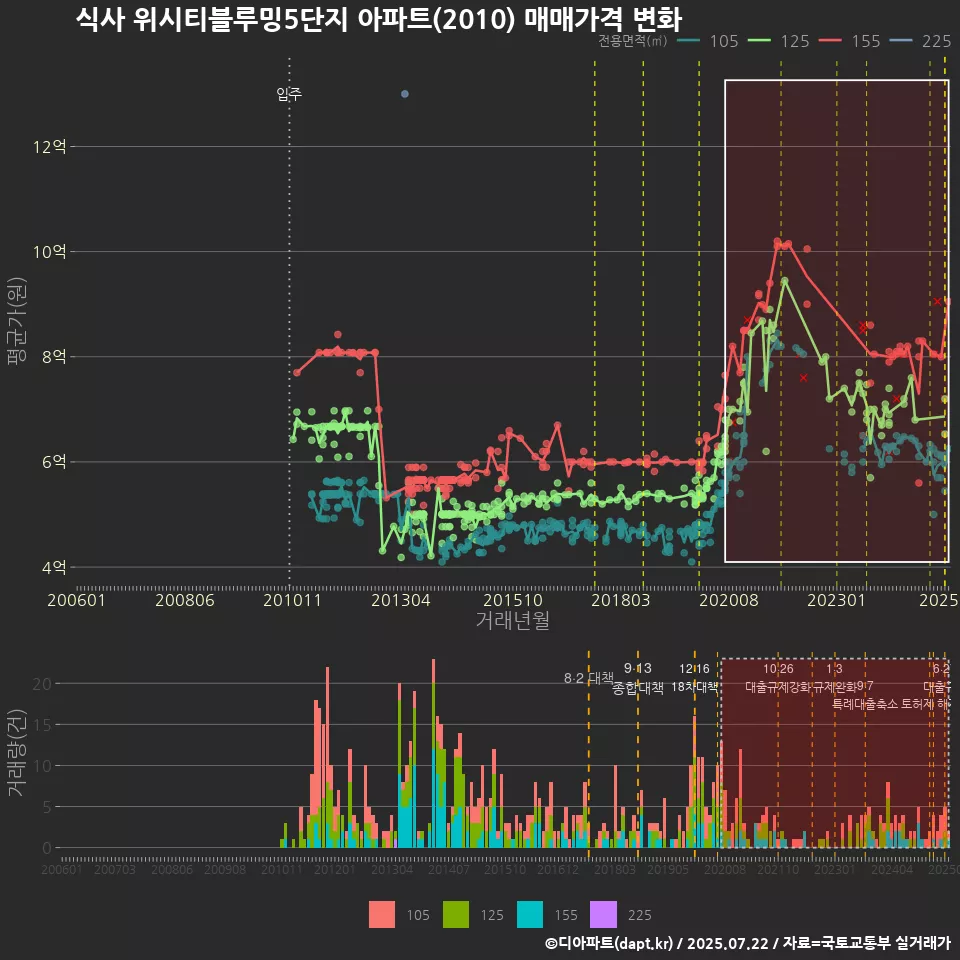Click the '9·13 종합대책' policy annotation
The image size is (960, 960).
[638, 678]
